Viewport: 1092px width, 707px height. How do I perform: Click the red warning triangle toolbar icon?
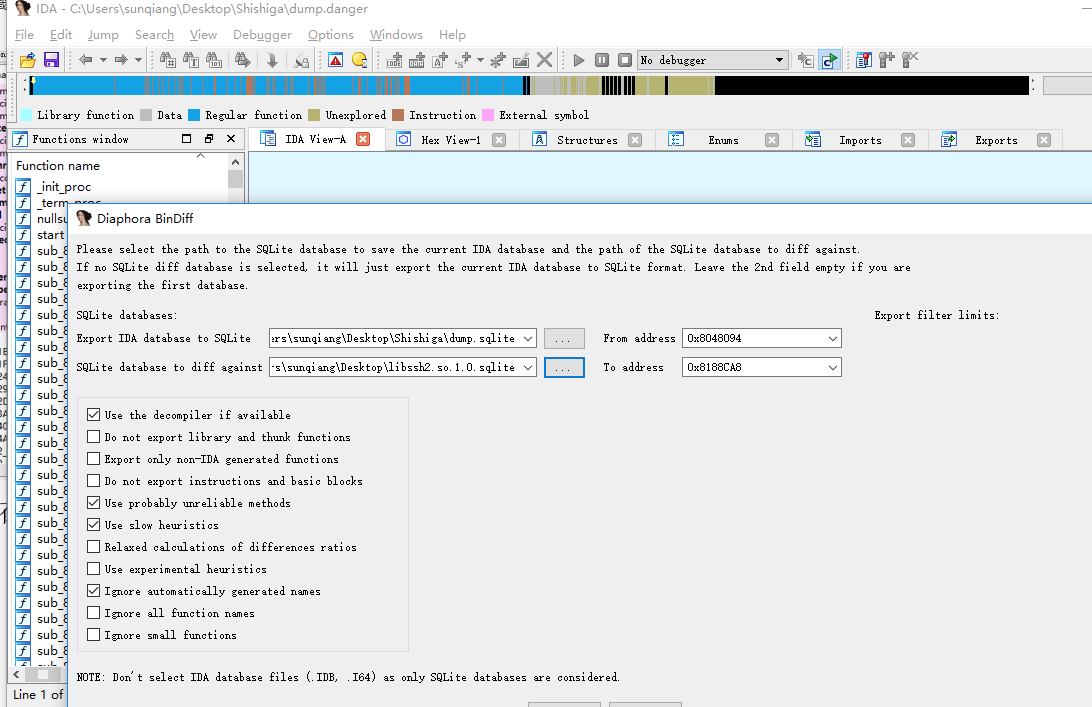pyautogui.click(x=336, y=61)
